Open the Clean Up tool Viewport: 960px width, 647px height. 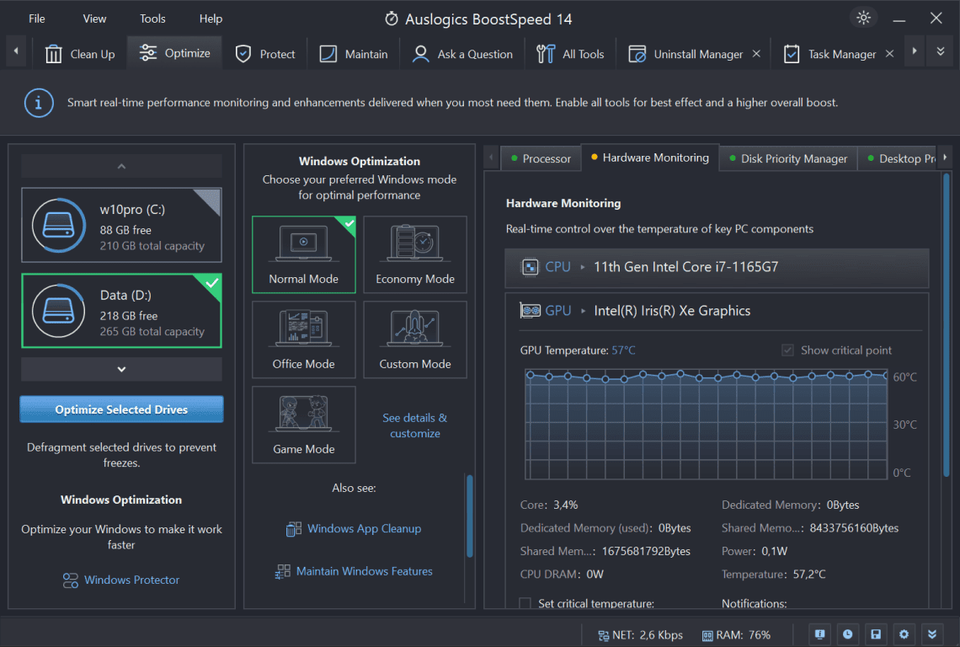coord(78,54)
